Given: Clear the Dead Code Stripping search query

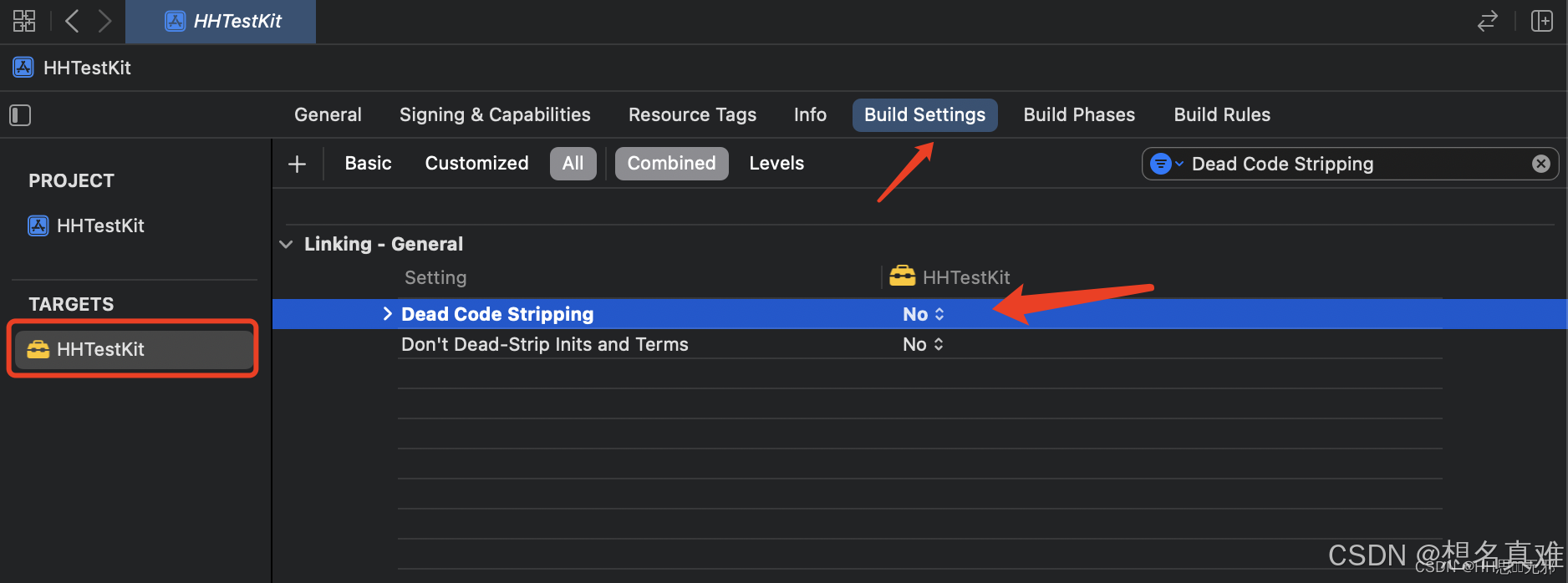Looking at the screenshot, I should [x=1540, y=164].
